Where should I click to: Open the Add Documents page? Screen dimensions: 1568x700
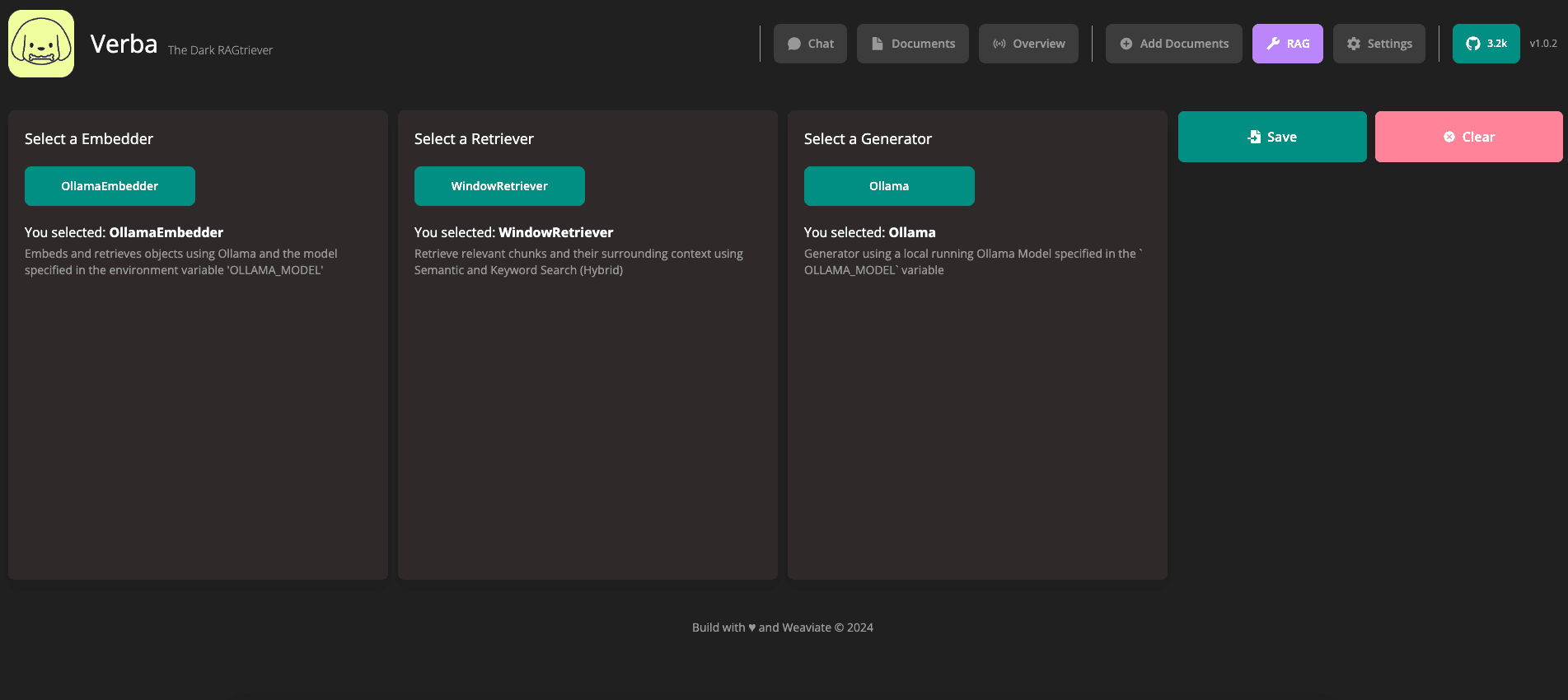(1174, 44)
